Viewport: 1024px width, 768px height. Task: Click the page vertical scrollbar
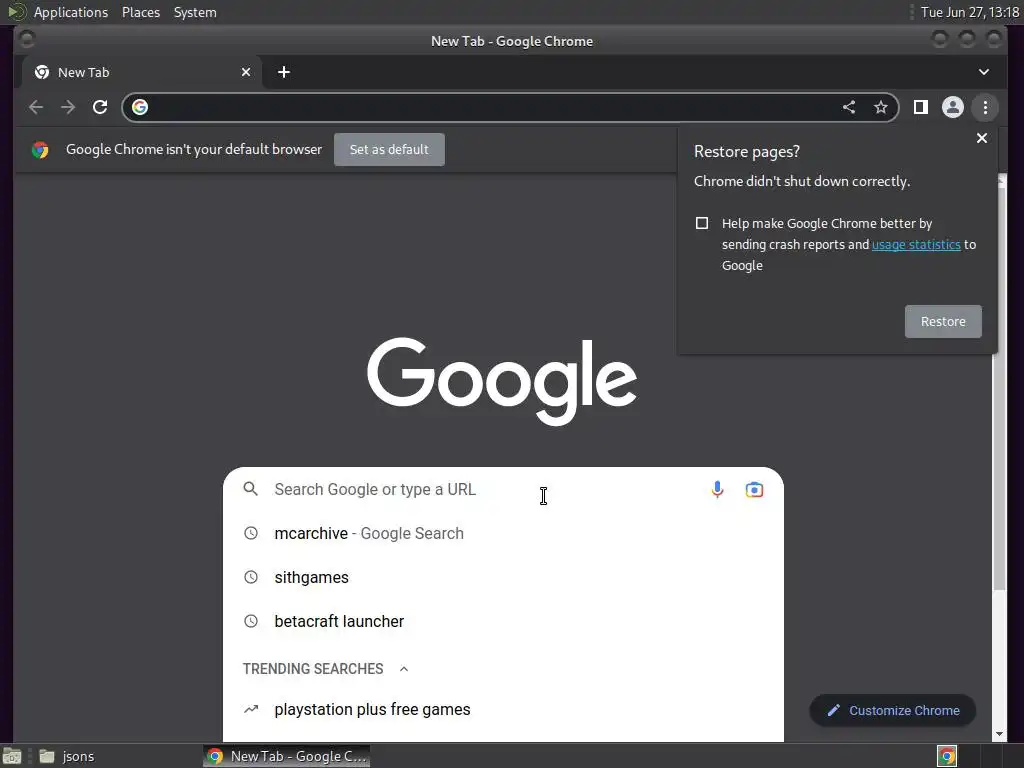click(999, 389)
